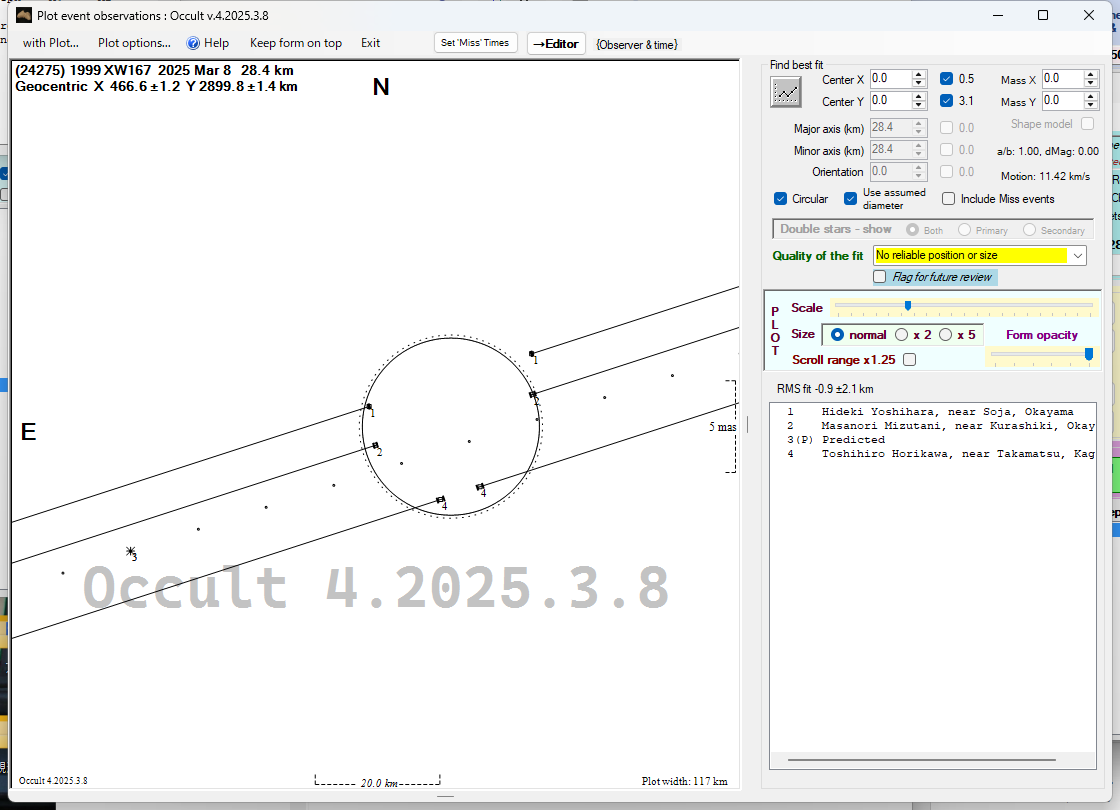1120x810 pixels.
Task: Adjust the plot Scale slider
Action: [907, 306]
